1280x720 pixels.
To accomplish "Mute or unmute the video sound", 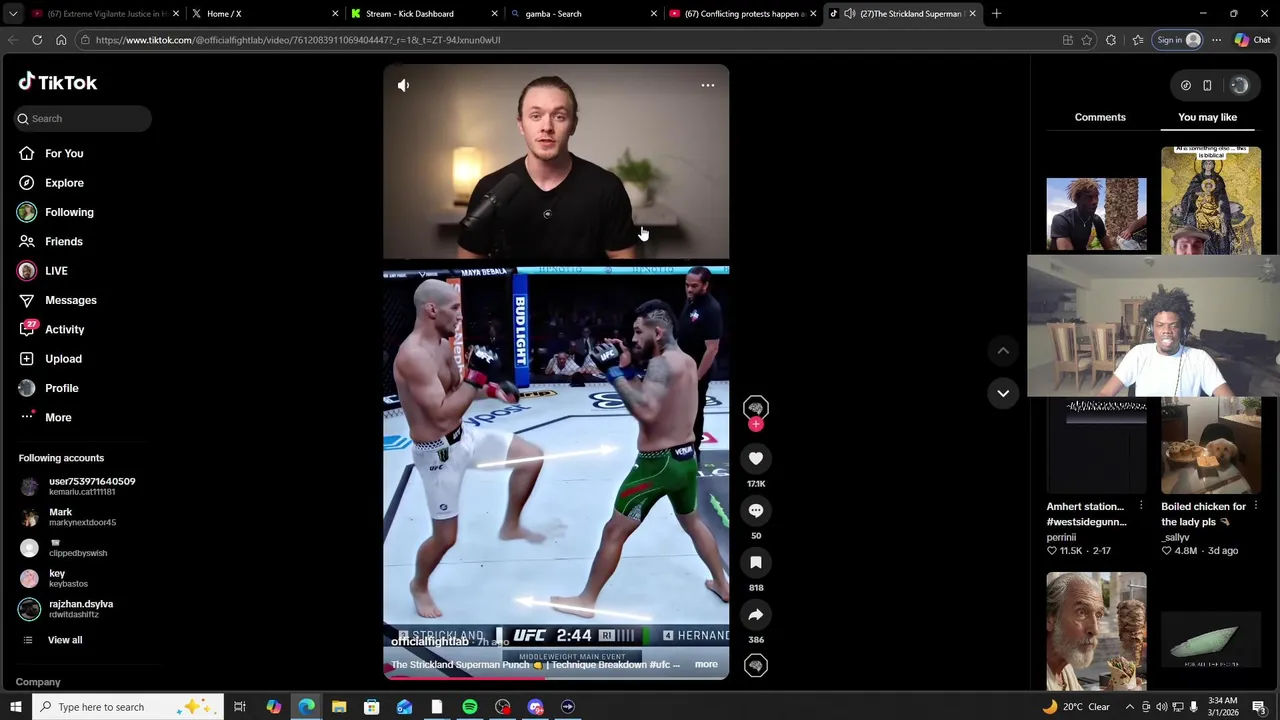I will [403, 85].
